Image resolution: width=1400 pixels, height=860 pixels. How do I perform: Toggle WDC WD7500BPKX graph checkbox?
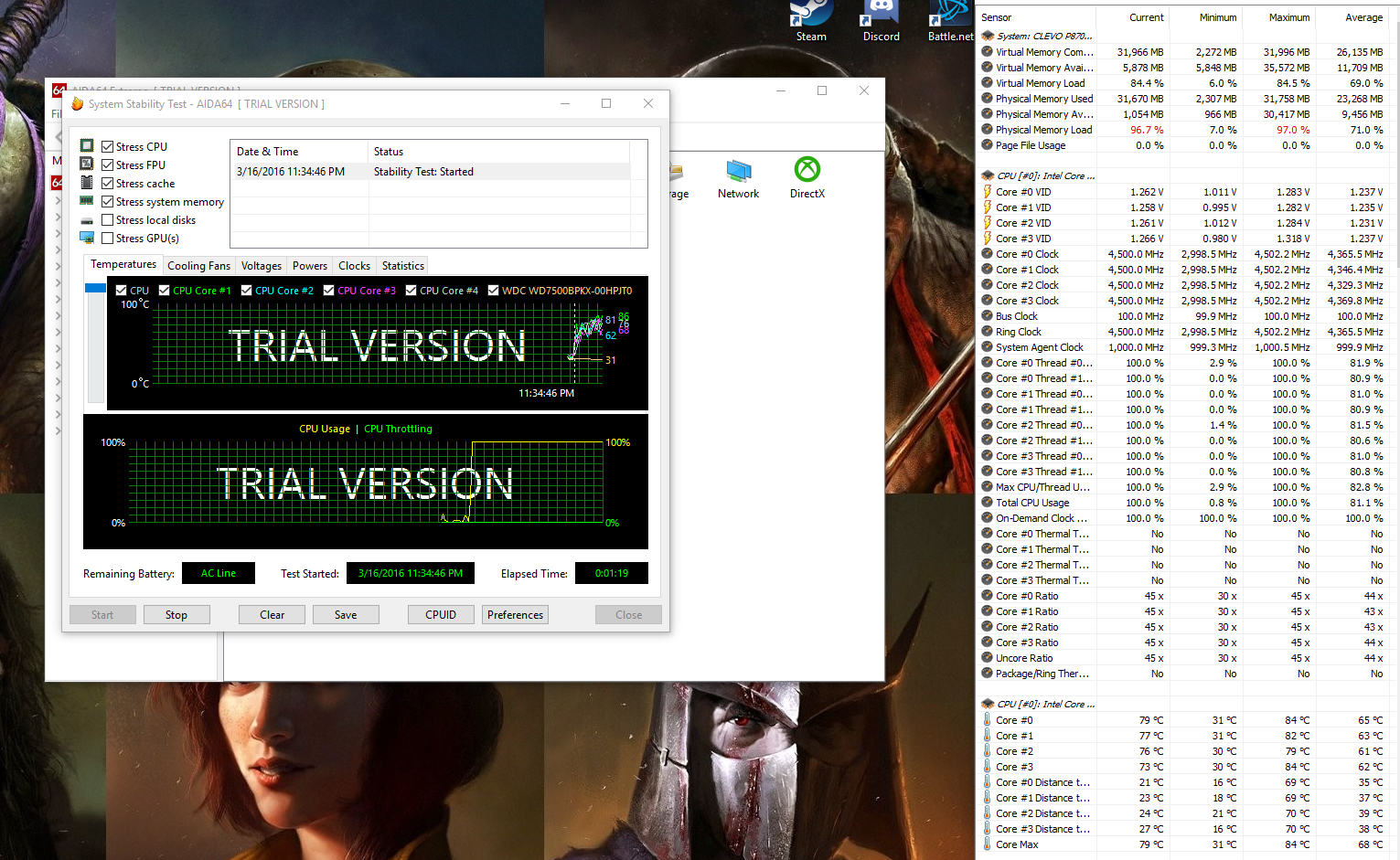pos(494,290)
